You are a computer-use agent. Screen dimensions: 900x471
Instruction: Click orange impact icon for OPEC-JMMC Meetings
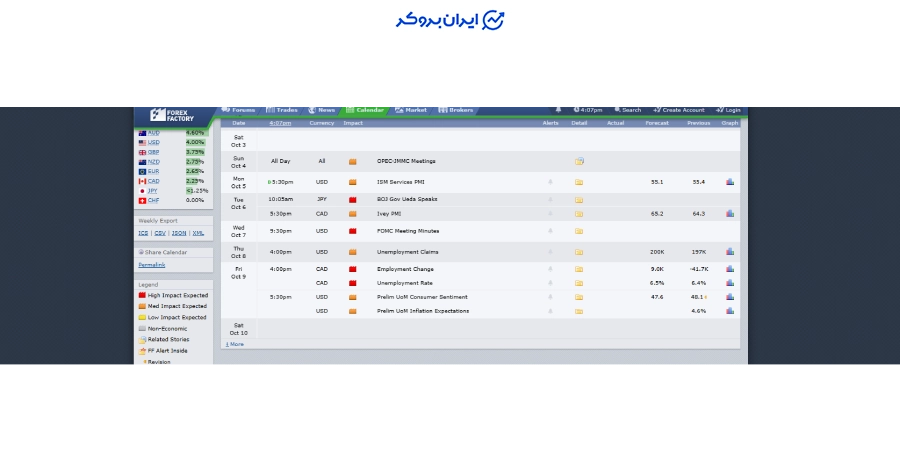click(352, 162)
